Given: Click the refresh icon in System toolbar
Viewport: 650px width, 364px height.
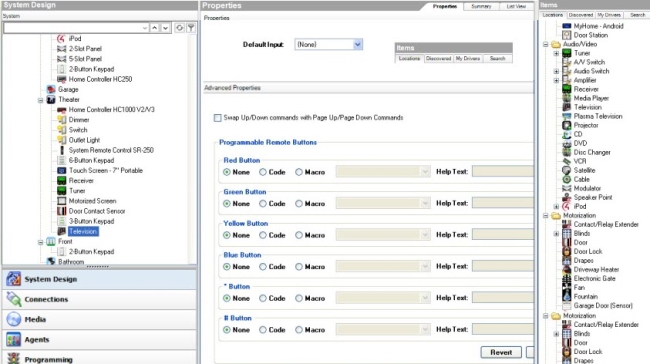Looking at the screenshot, I should click(x=179, y=28).
